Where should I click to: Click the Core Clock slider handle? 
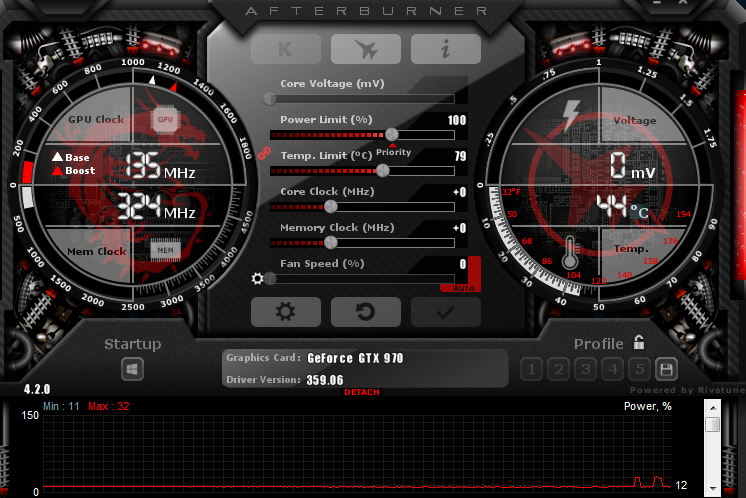(331, 207)
